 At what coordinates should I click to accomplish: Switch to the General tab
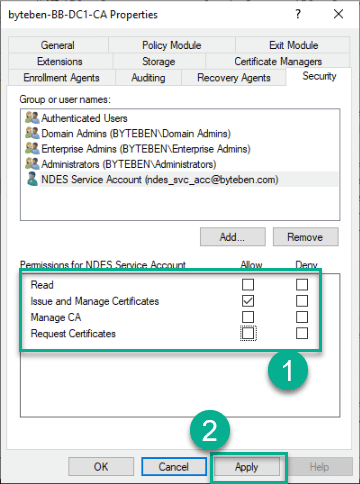coord(58,45)
